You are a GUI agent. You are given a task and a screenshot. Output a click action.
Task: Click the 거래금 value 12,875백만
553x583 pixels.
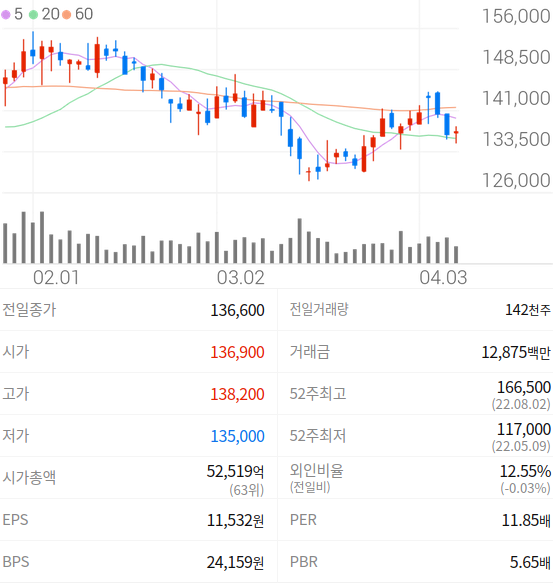[x=516, y=352]
